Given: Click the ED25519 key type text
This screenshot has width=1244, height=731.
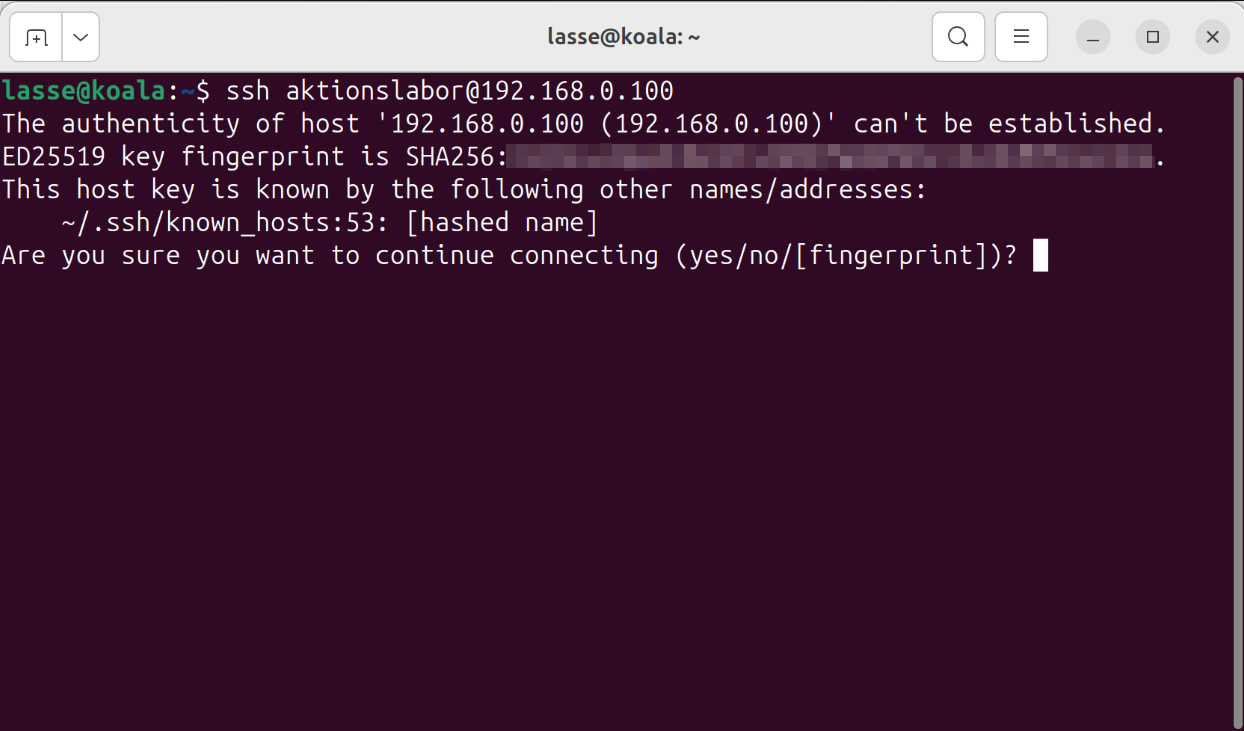Looking at the screenshot, I should 53,157.
